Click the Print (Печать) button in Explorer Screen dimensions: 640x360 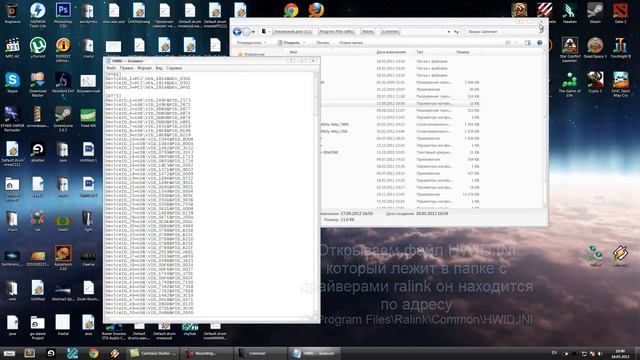tap(322, 42)
